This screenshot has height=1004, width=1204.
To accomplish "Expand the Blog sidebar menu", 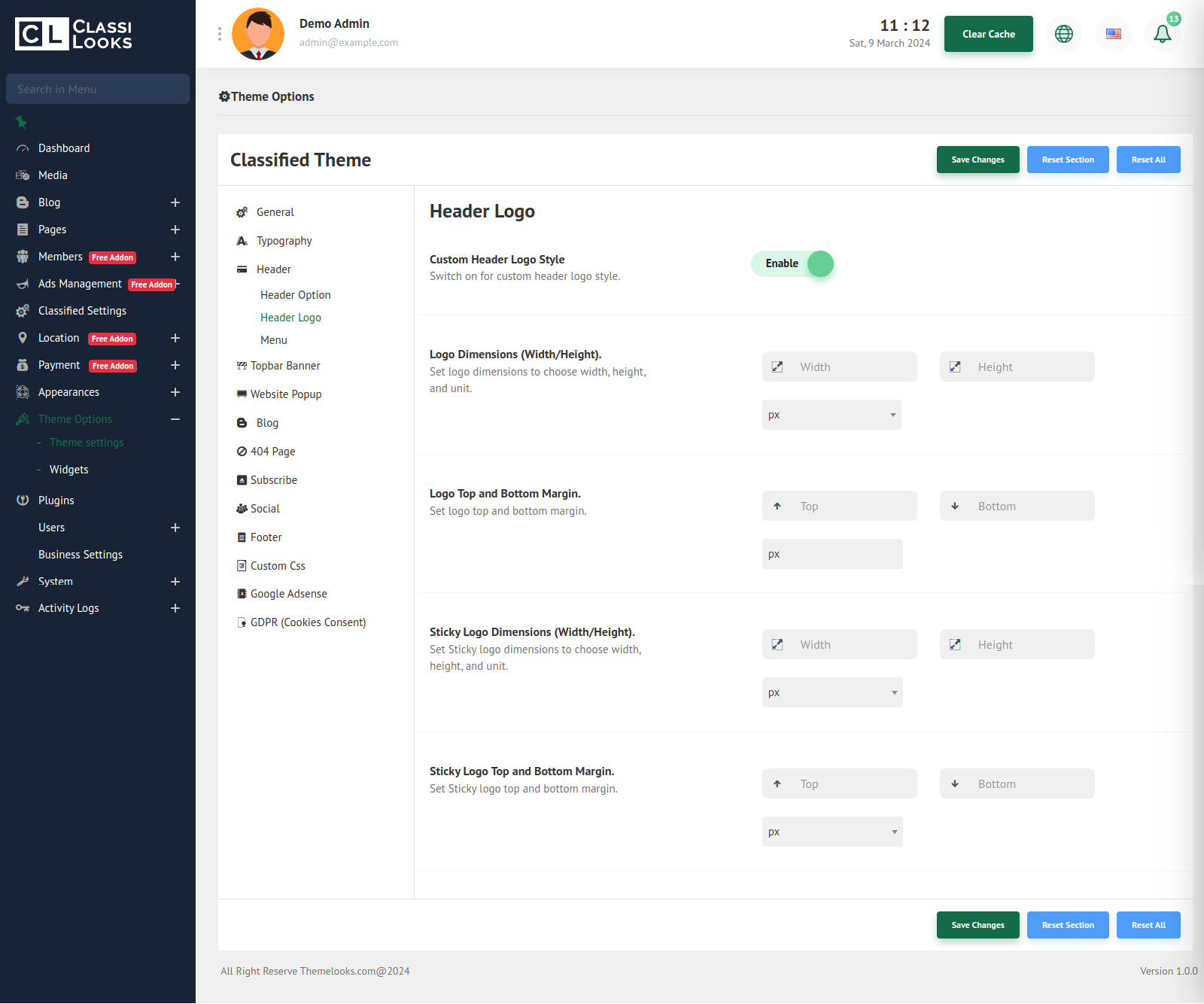I will (x=175, y=202).
